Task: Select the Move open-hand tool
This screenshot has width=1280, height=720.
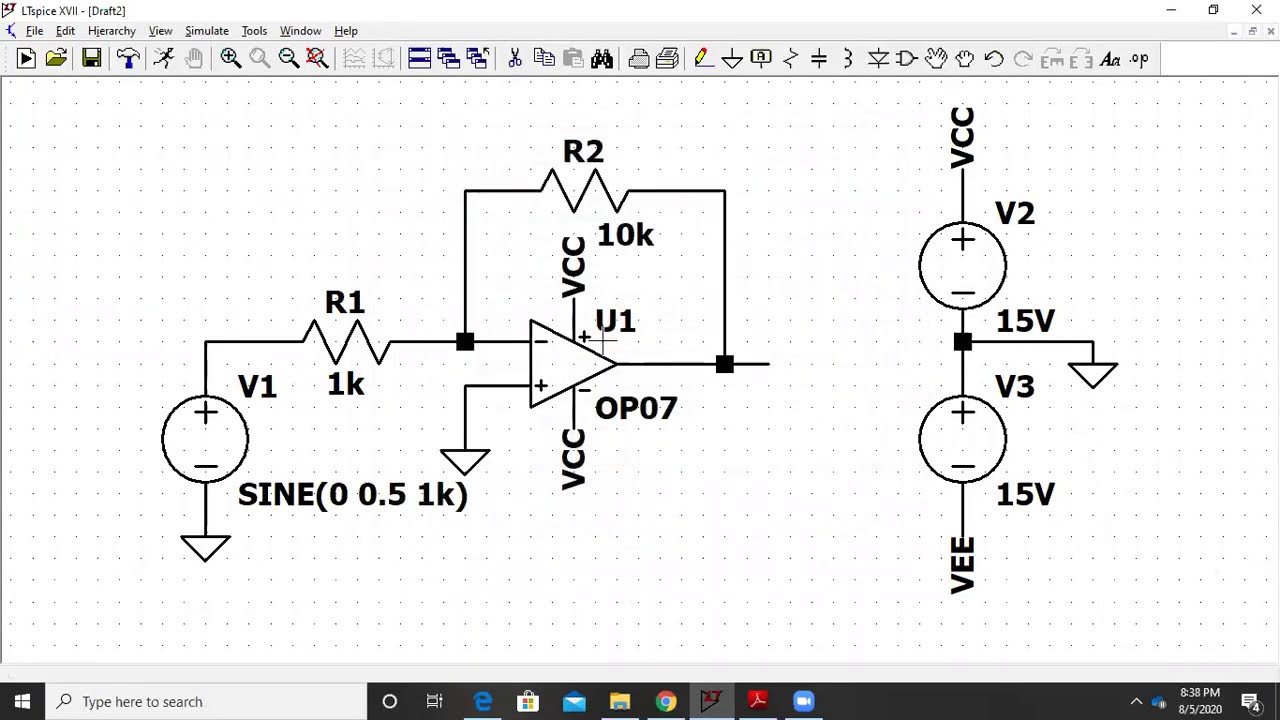Action: [936, 59]
